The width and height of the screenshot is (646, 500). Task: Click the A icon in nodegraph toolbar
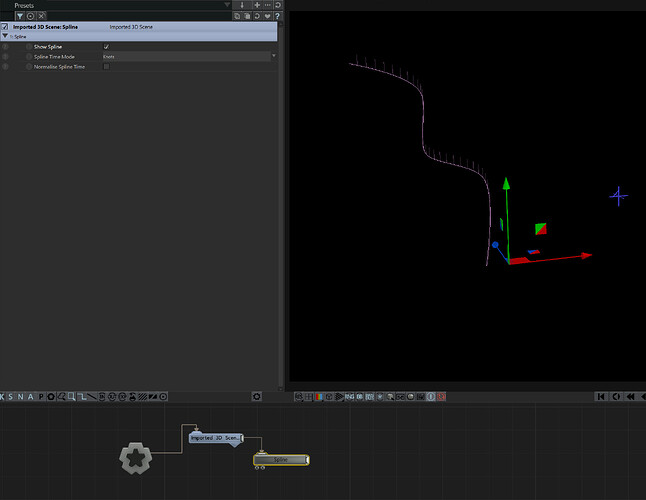pos(30,397)
